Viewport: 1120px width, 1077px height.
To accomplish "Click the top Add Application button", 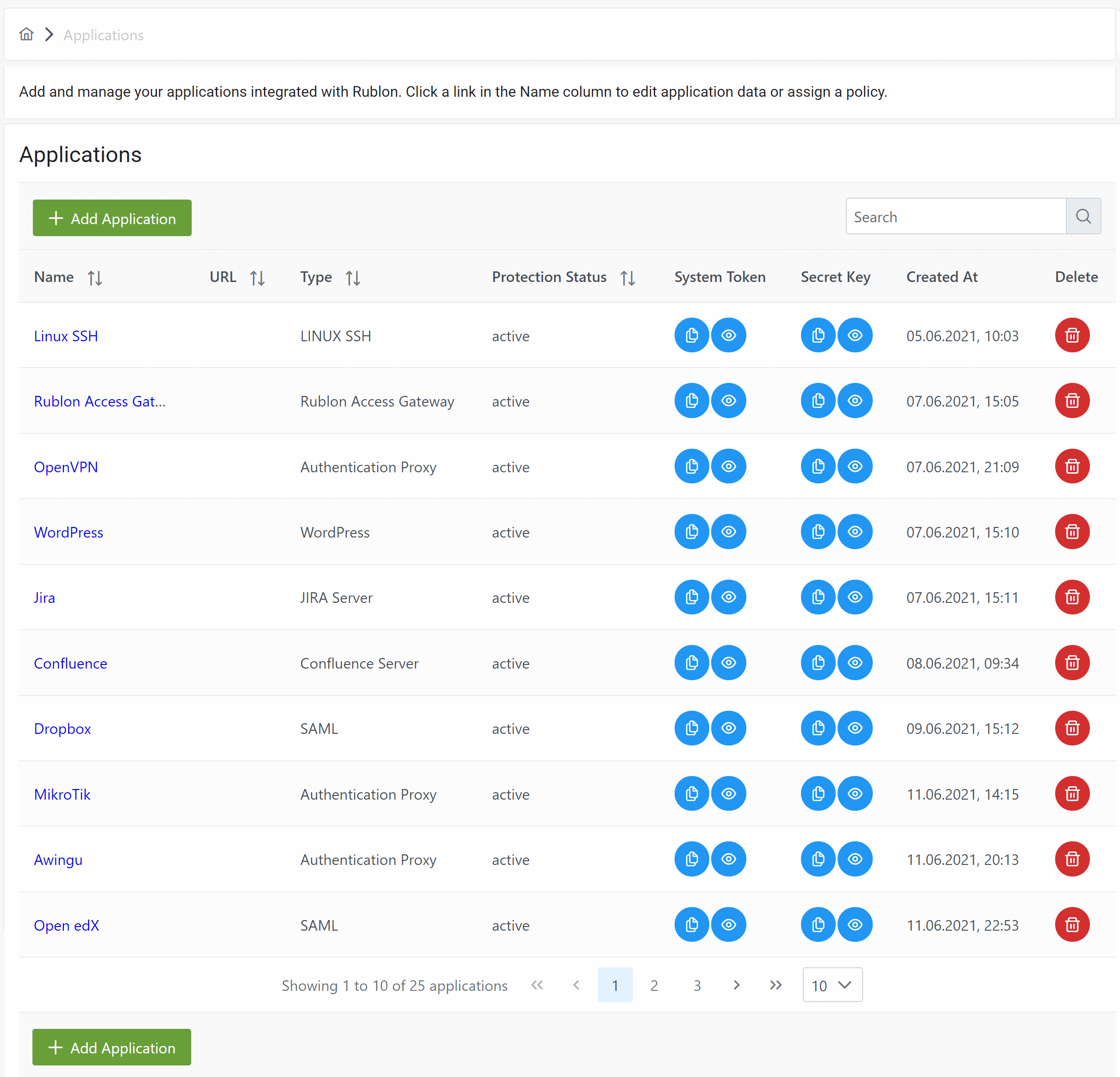I will (x=112, y=218).
